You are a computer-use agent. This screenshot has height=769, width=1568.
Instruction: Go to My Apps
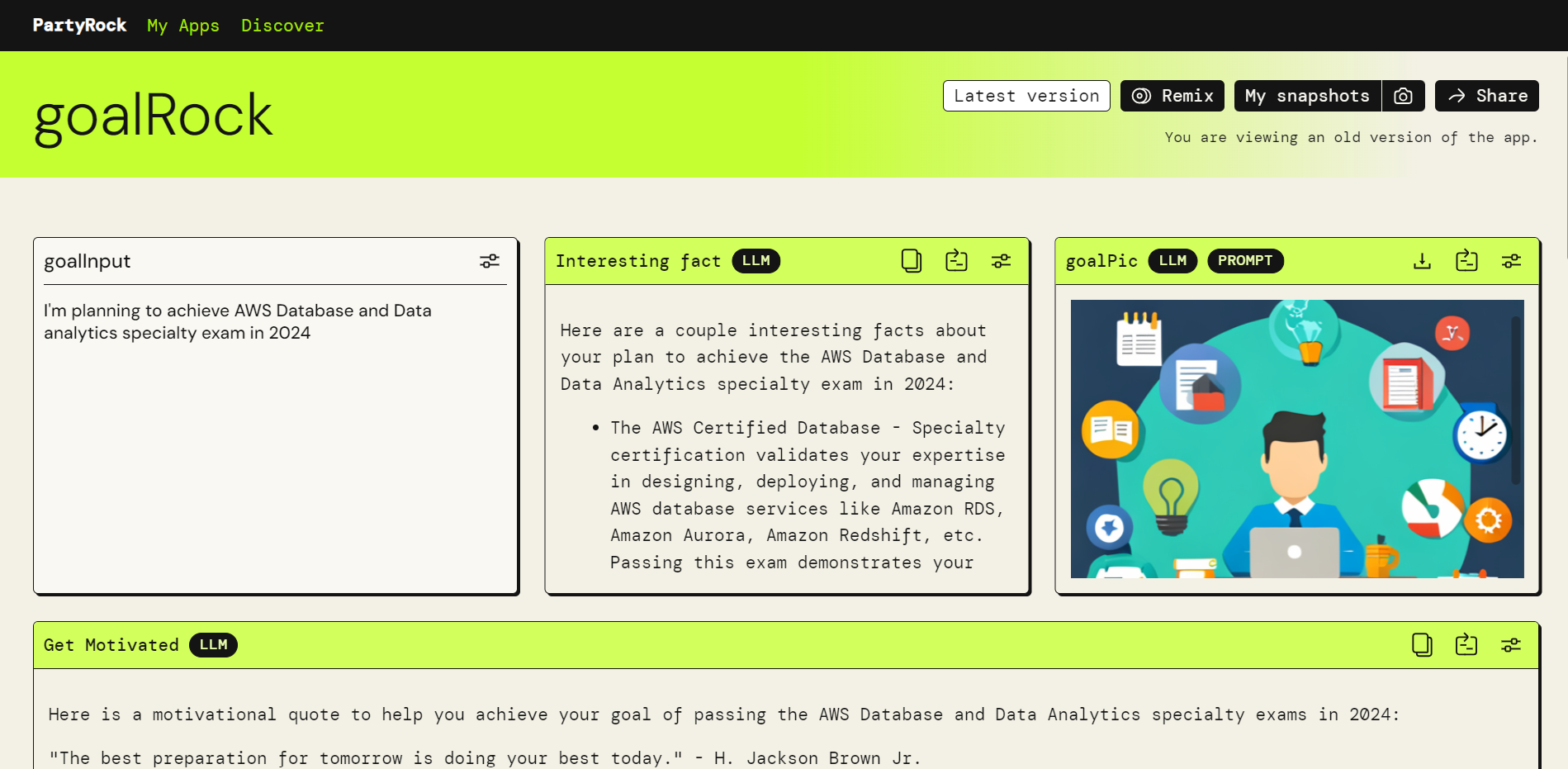coord(183,26)
